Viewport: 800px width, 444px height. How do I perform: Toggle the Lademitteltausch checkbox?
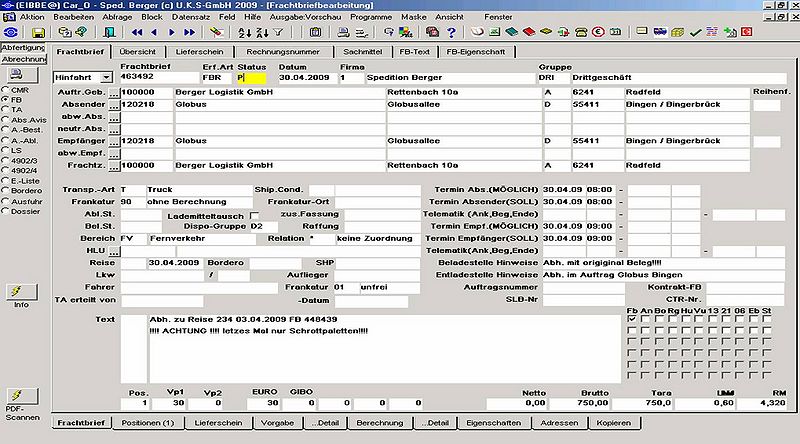254,215
